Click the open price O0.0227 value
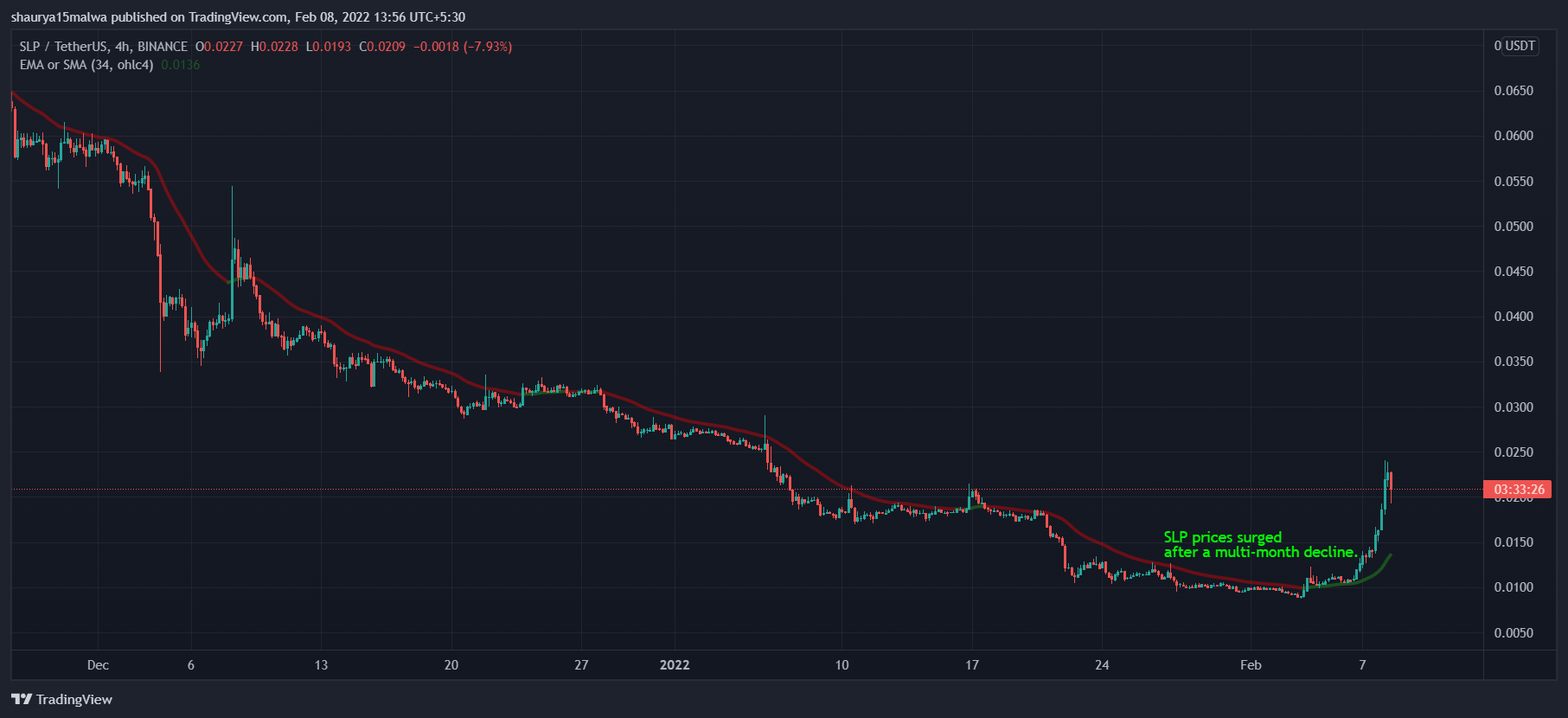The width and height of the screenshot is (1568, 718). (x=219, y=47)
